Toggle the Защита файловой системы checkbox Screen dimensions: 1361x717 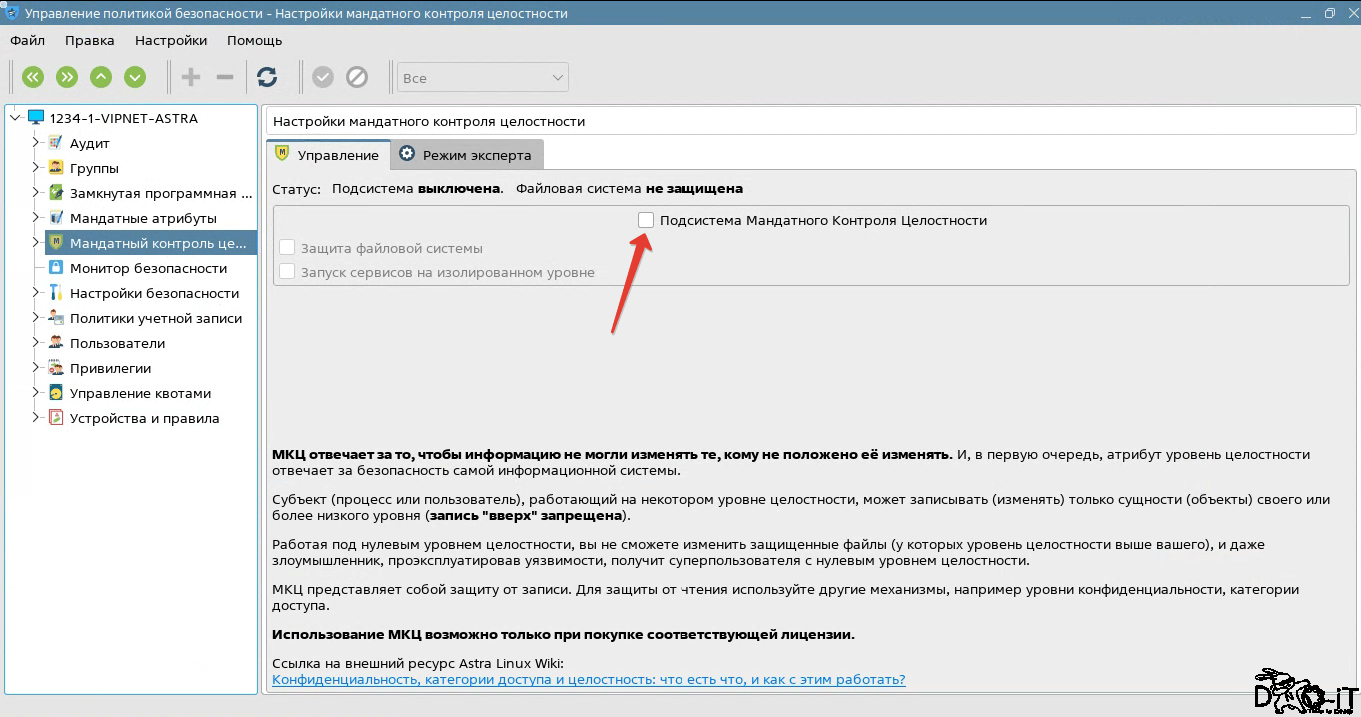[287, 248]
